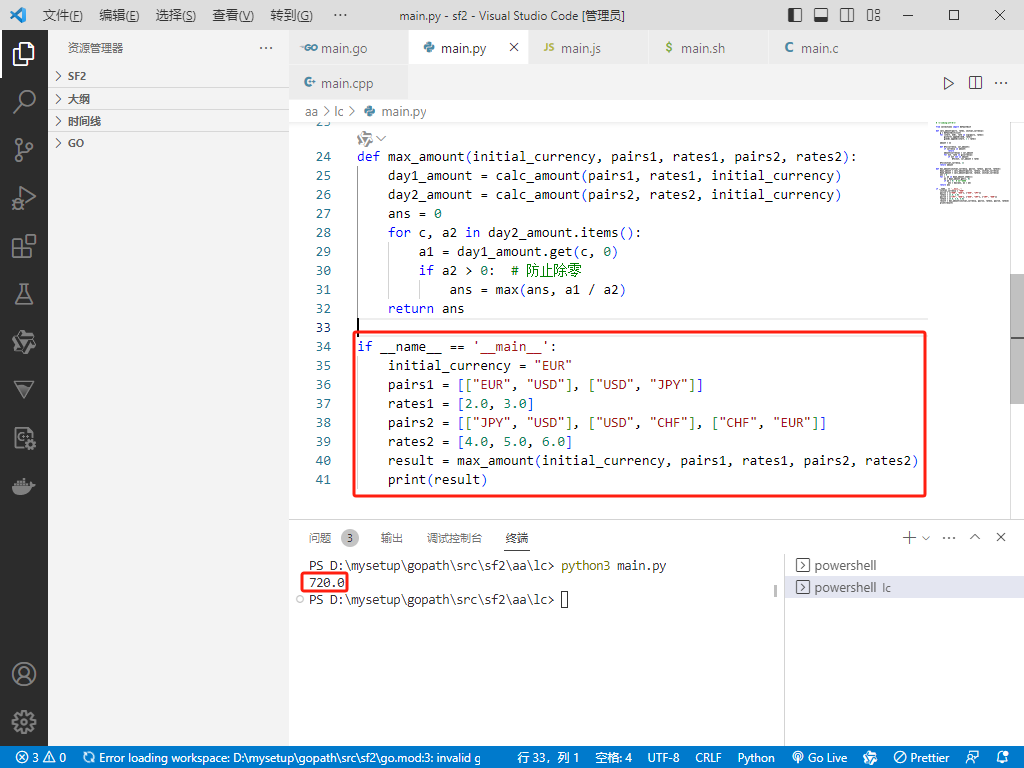The image size is (1024, 768).
Task: Open the 调试控制台 debug console tab
Action: click(x=454, y=537)
